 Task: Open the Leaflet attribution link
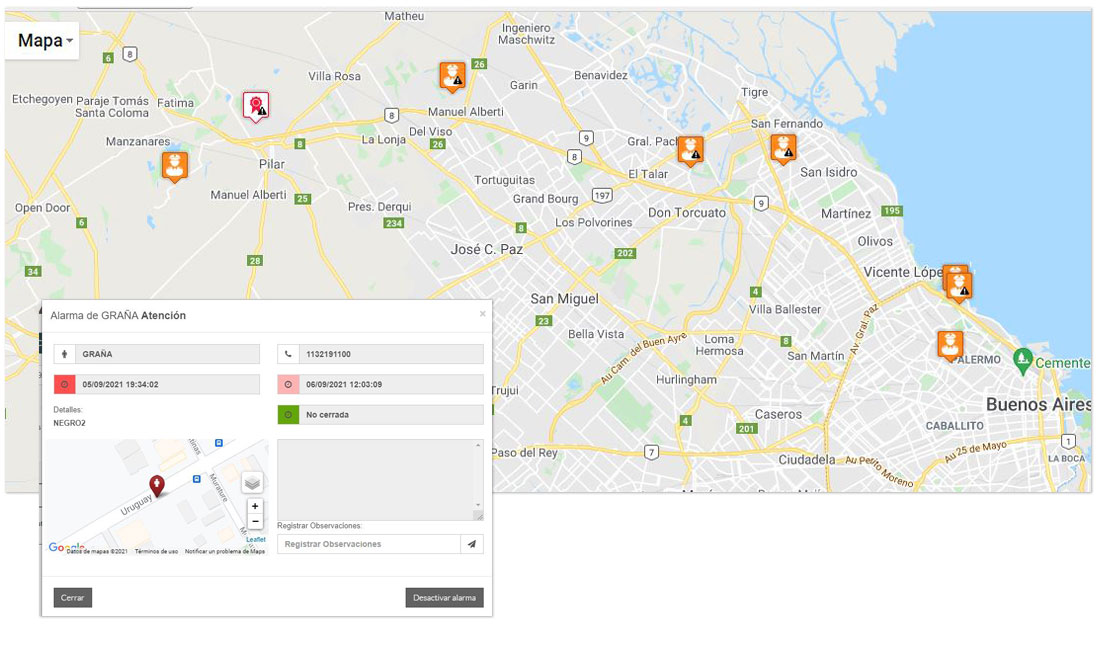(x=256, y=539)
